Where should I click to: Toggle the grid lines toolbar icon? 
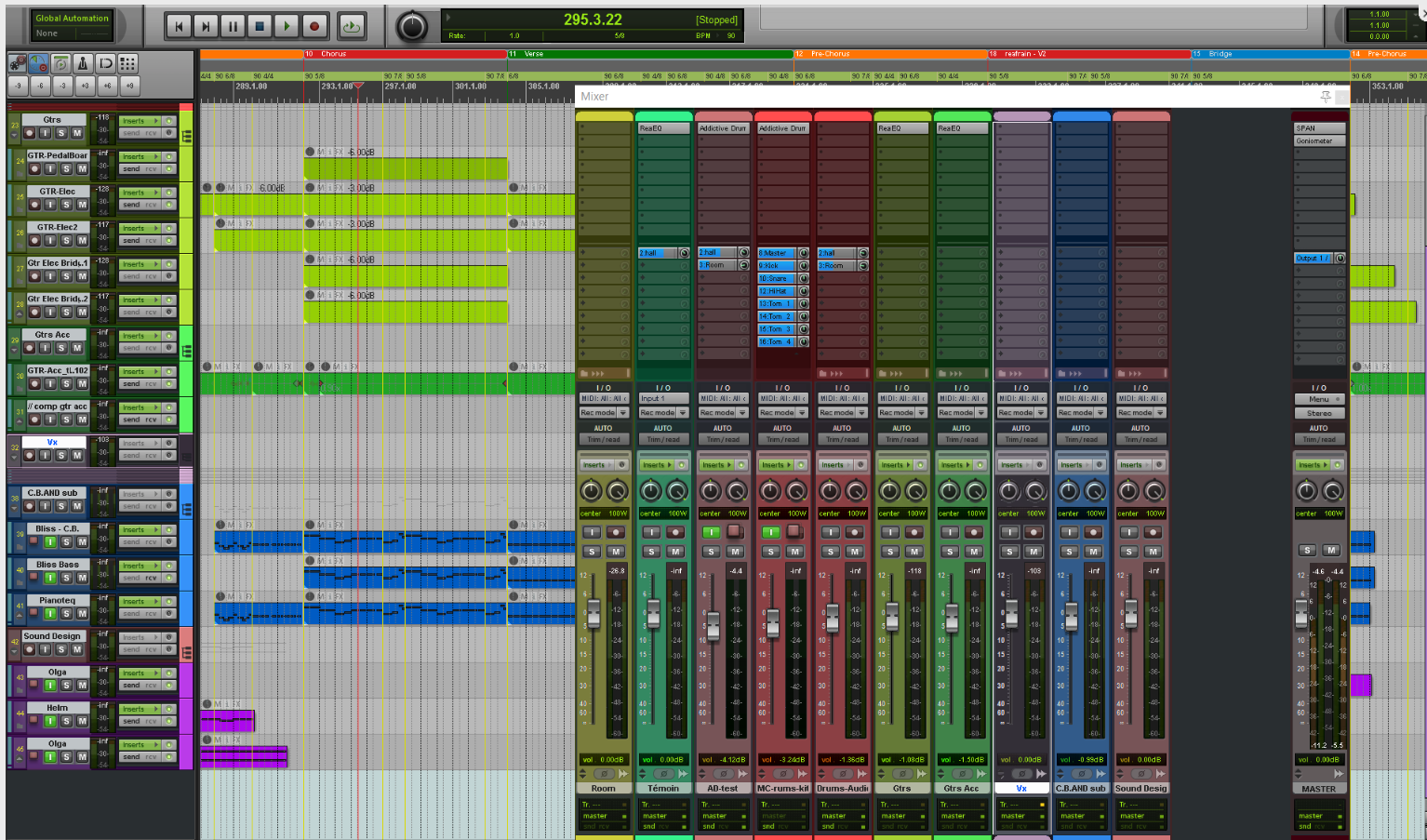(x=127, y=63)
